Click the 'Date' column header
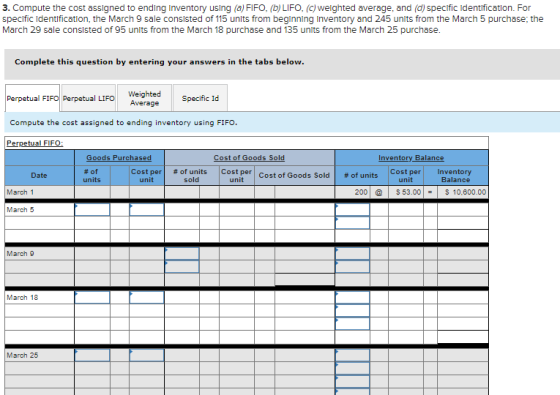560x395 pixels. pos(39,175)
